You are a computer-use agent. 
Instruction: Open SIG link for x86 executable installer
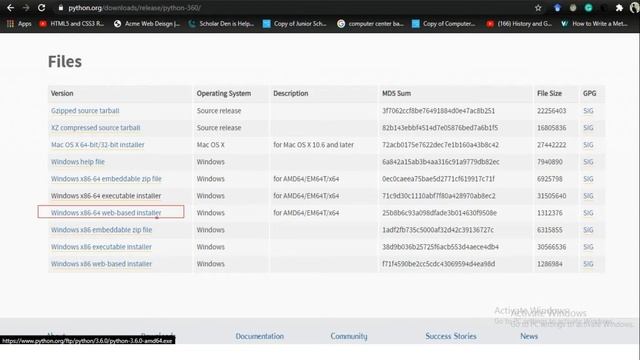point(588,247)
